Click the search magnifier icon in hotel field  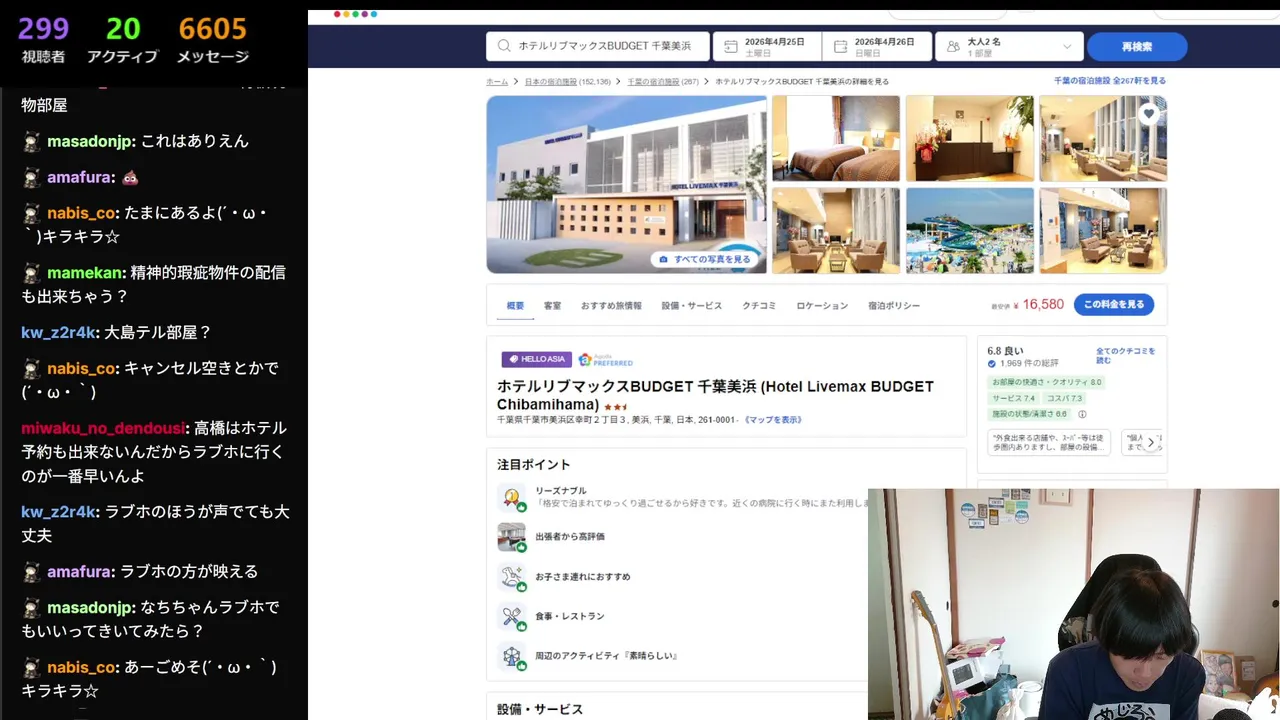tap(503, 46)
